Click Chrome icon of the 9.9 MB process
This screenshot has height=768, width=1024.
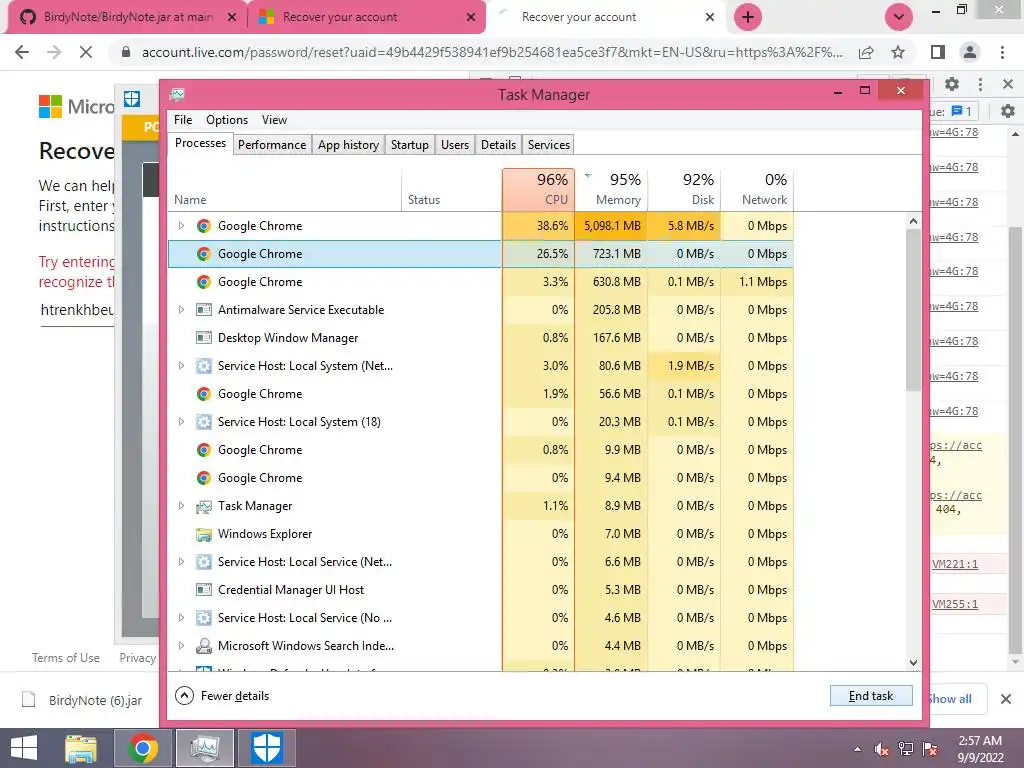(204, 450)
